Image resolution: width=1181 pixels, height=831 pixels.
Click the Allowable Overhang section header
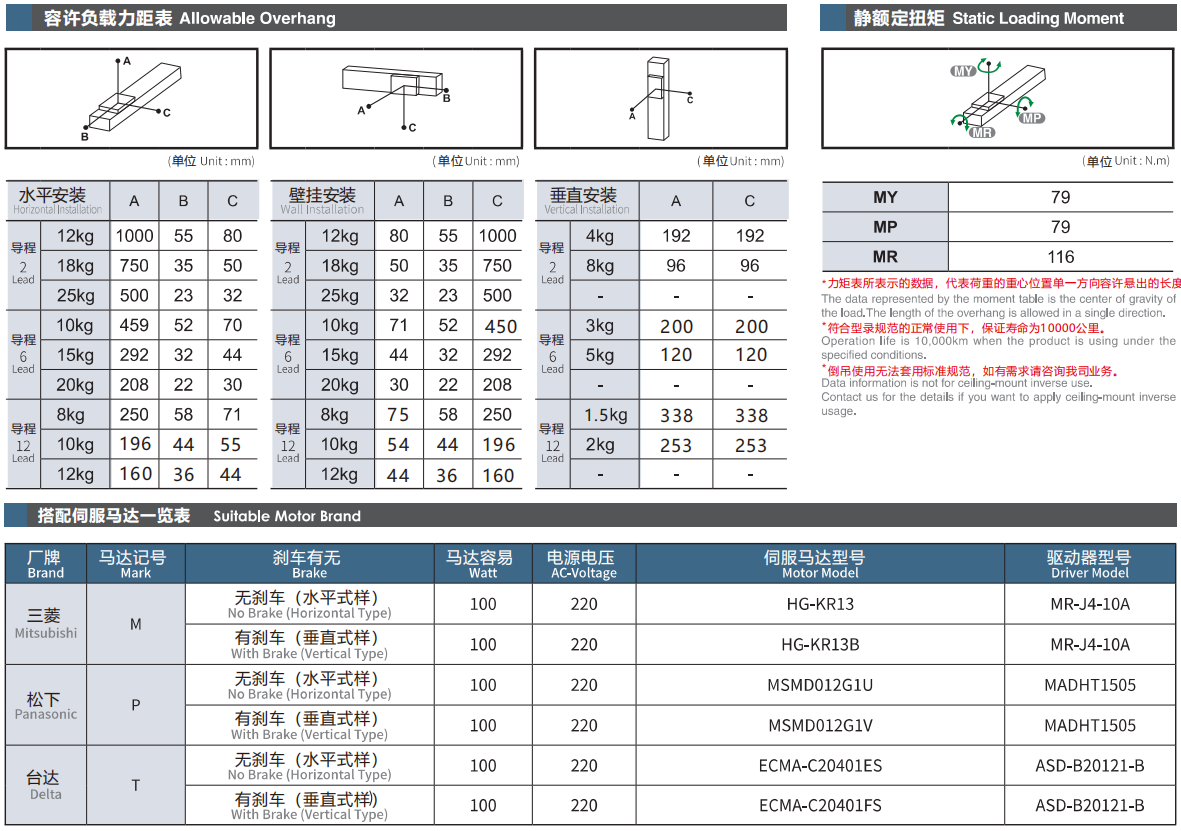click(x=190, y=18)
